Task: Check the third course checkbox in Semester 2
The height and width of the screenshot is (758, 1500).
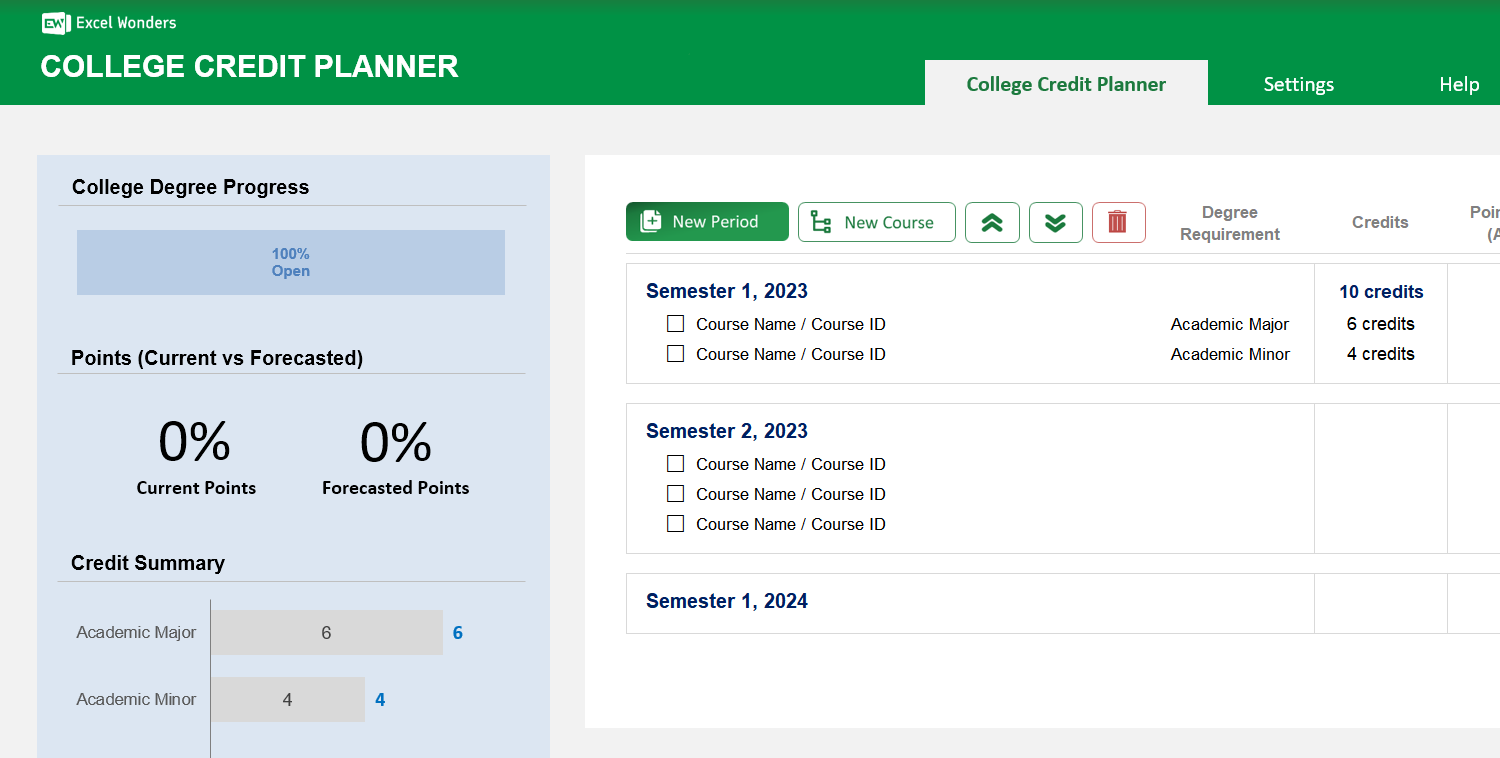Action: pyautogui.click(x=675, y=523)
